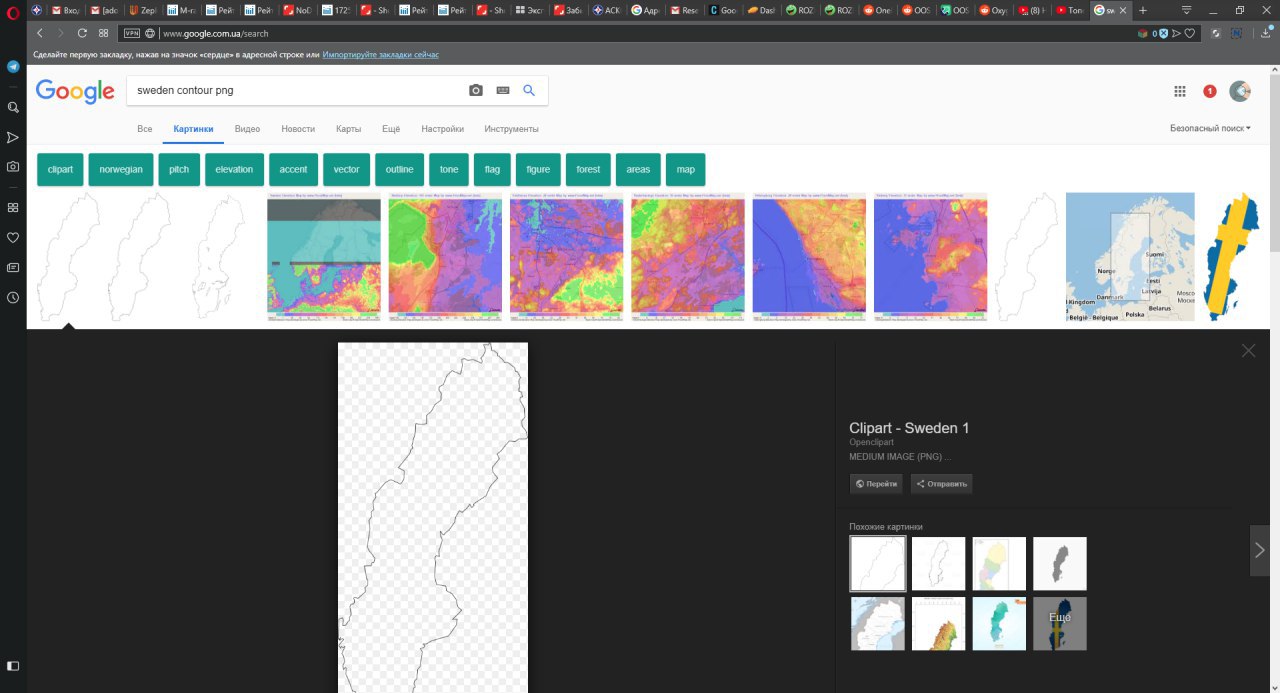Switch to the Новости tab
This screenshot has height=693, width=1280.
click(x=298, y=129)
